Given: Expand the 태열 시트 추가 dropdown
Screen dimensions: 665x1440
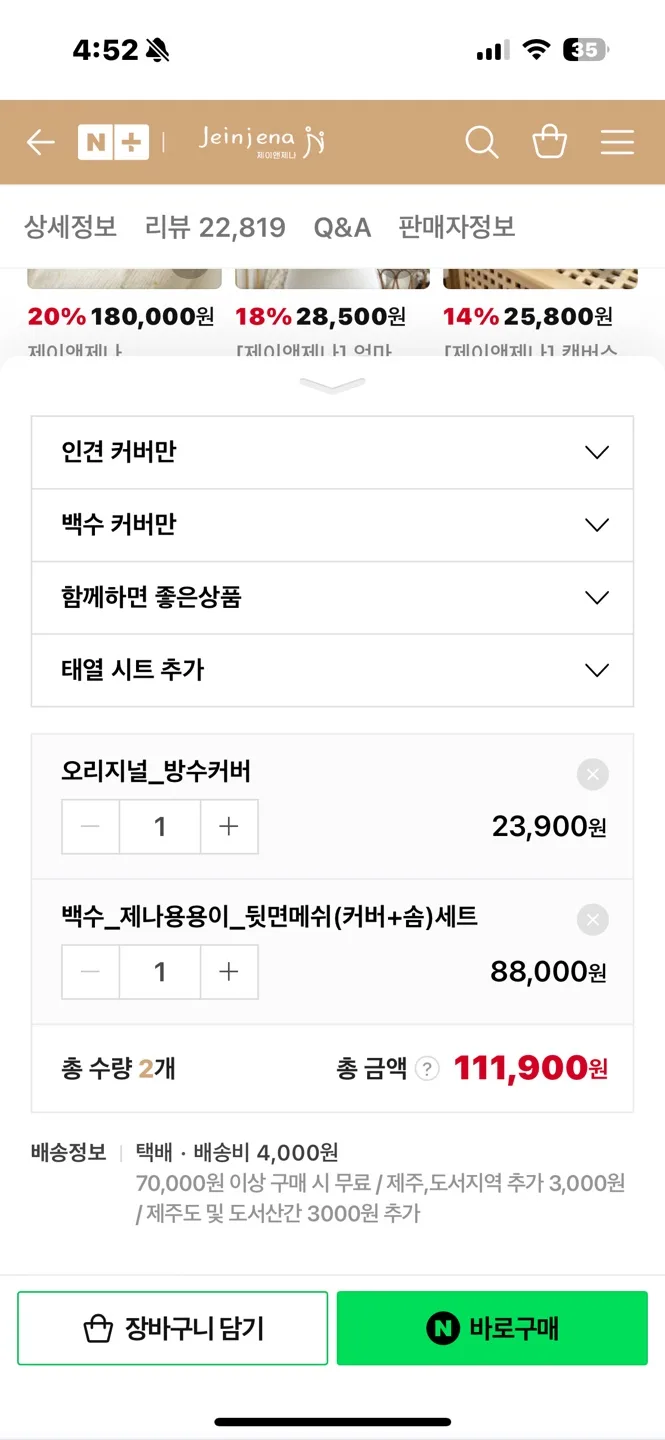Looking at the screenshot, I should point(332,670).
